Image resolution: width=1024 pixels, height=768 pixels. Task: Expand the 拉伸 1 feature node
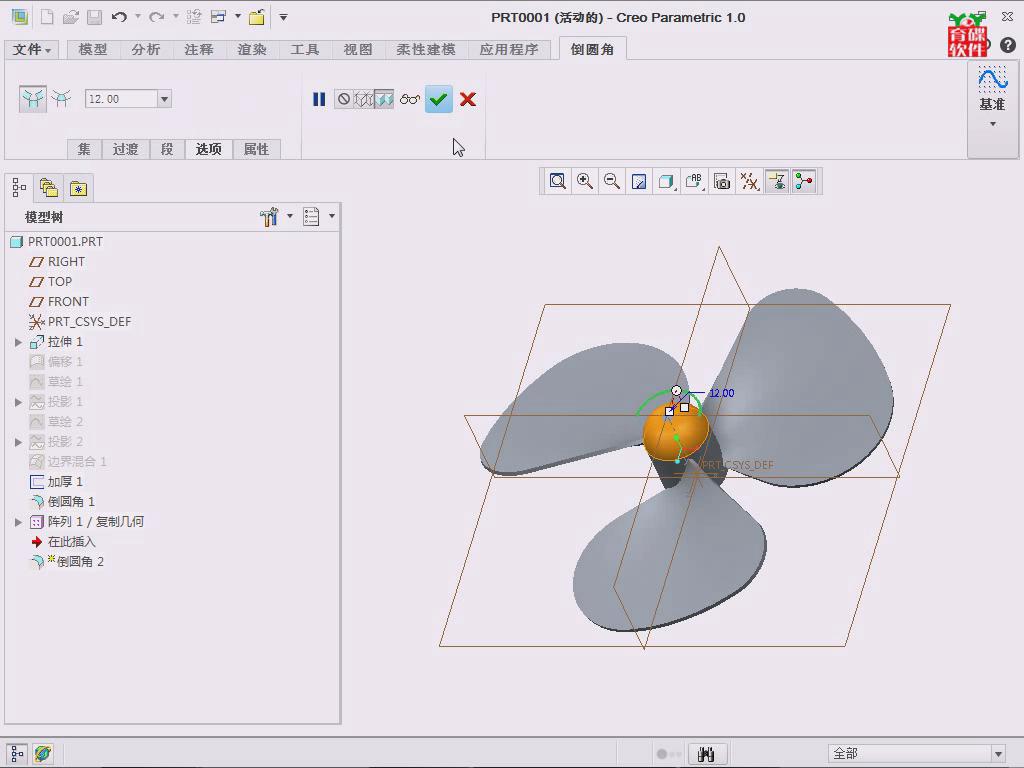point(18,342)
